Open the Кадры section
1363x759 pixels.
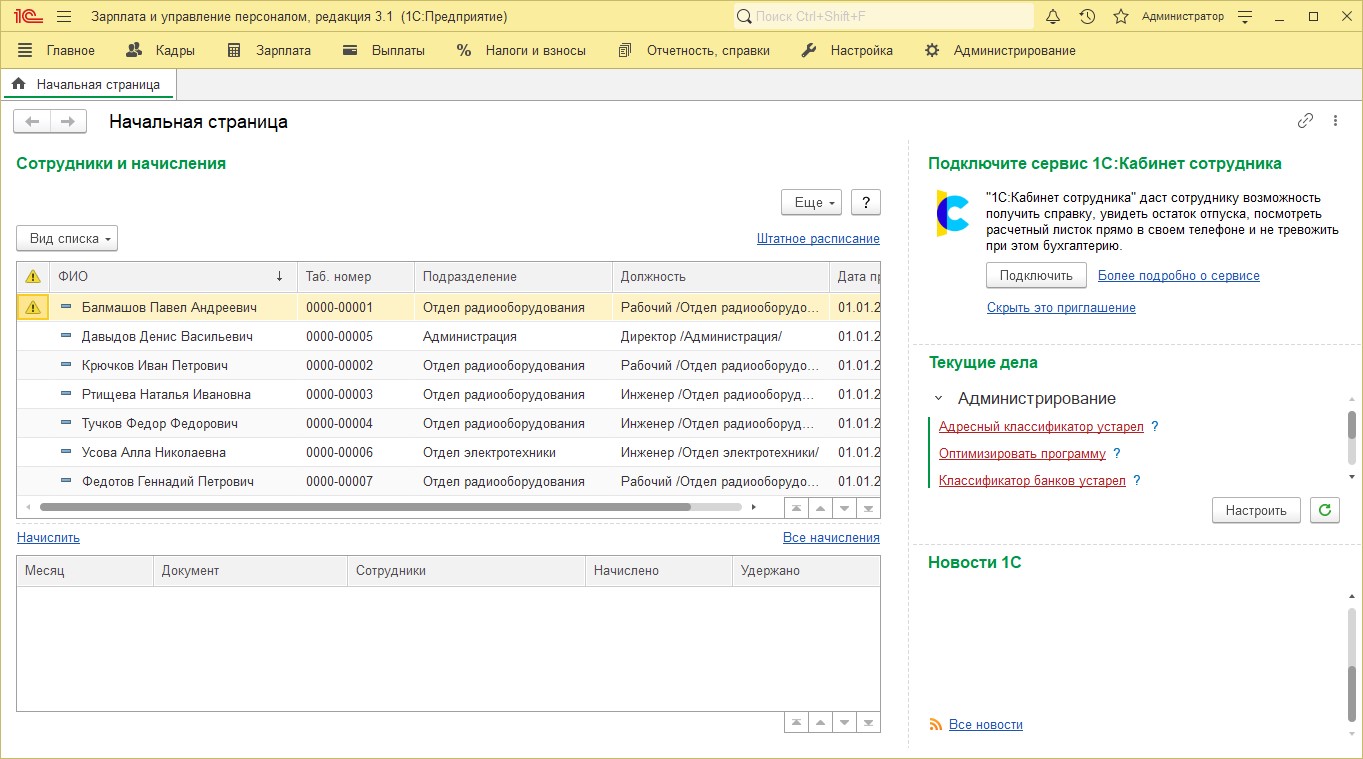[x=161, y=50]
